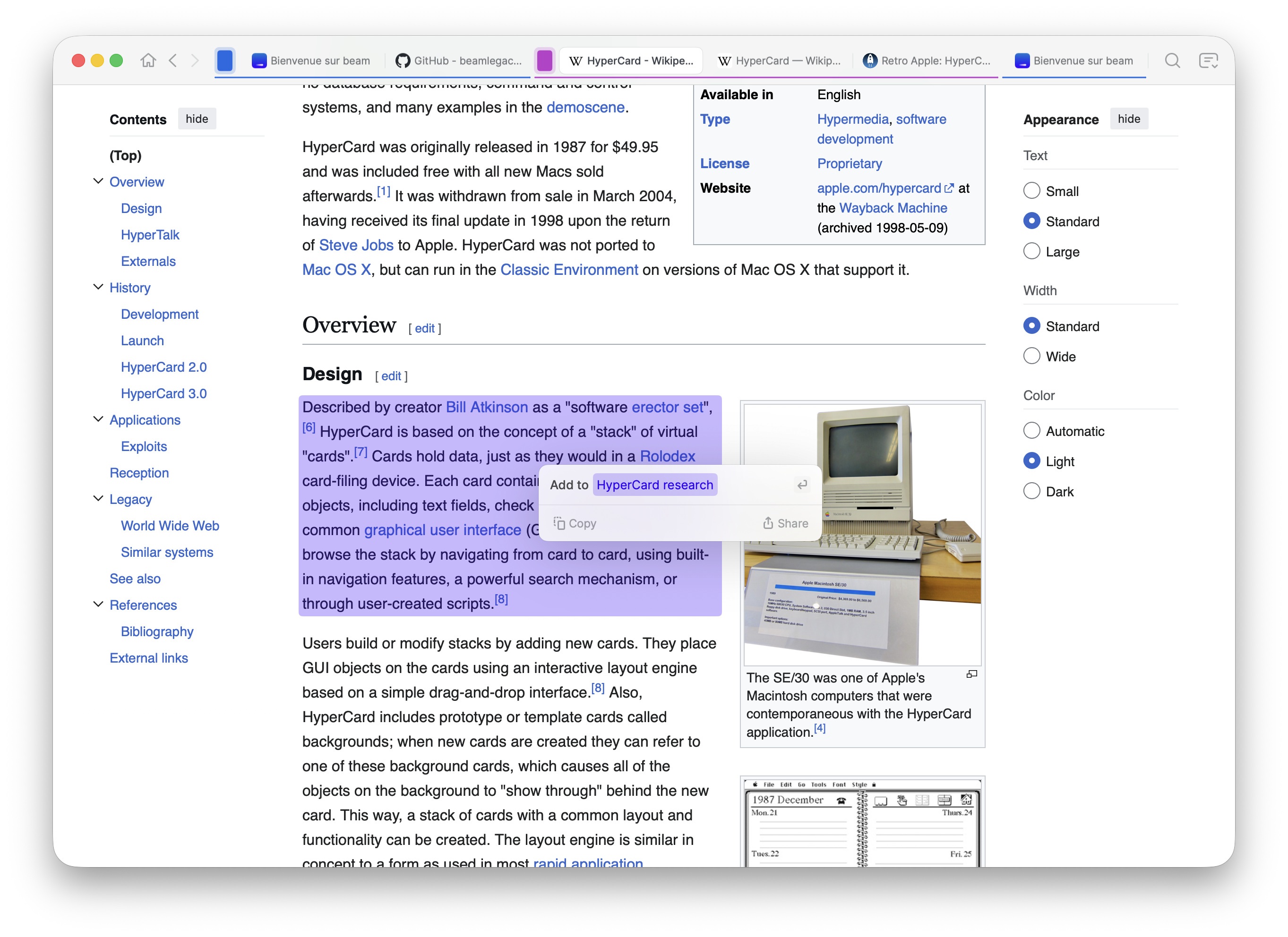The image size is (1288, 937).
Task: Select Standard text size
Action: [x=1032, y=221]
